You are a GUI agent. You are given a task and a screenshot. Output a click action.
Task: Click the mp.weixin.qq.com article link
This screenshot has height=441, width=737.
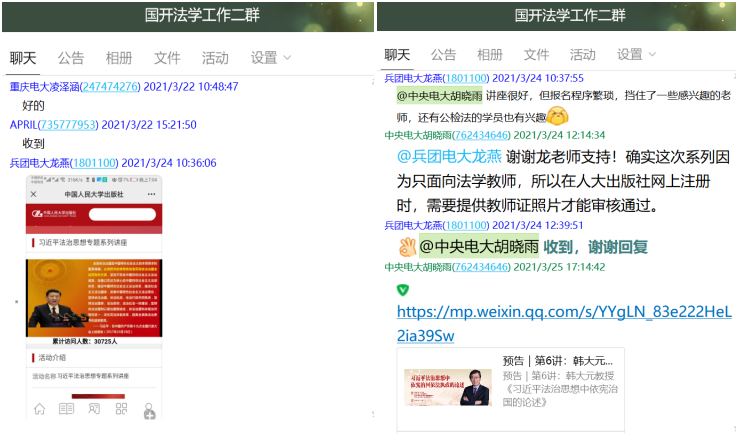point(564,322)
